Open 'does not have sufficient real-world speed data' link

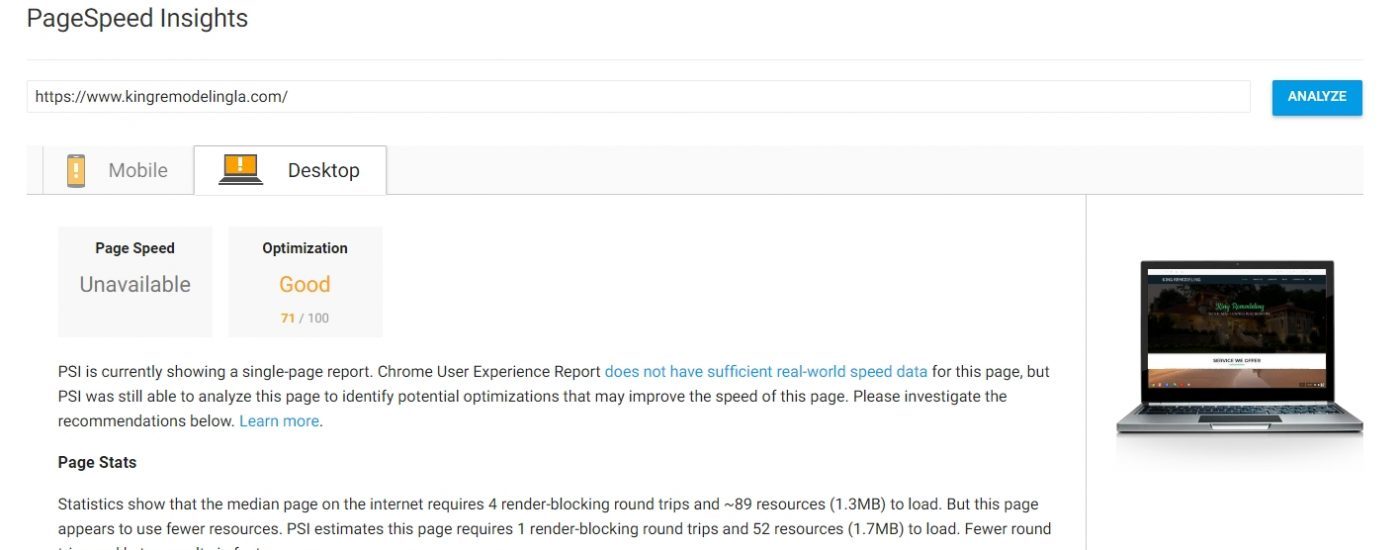click(x=766, y=372)
